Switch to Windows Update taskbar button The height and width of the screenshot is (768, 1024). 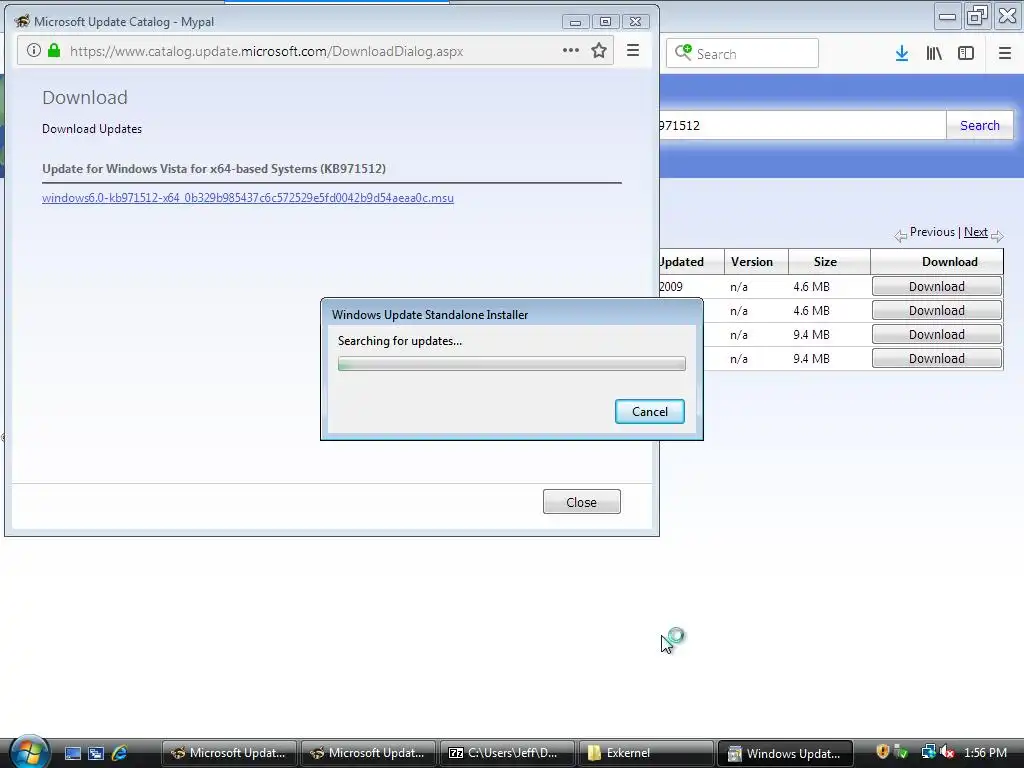coord(786,753)
